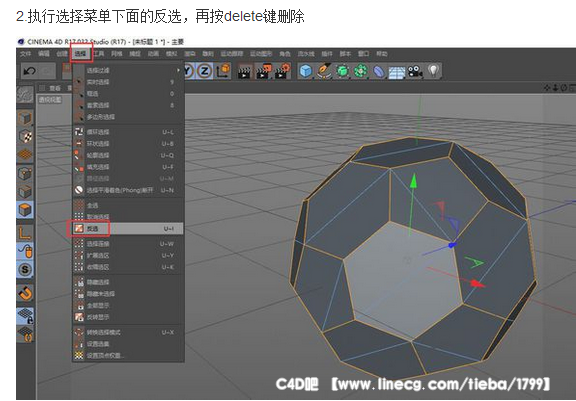576x401 pixels.
Task: Choose Loop Selection with shortcut U~L
Action: click(x=128, y=132)
